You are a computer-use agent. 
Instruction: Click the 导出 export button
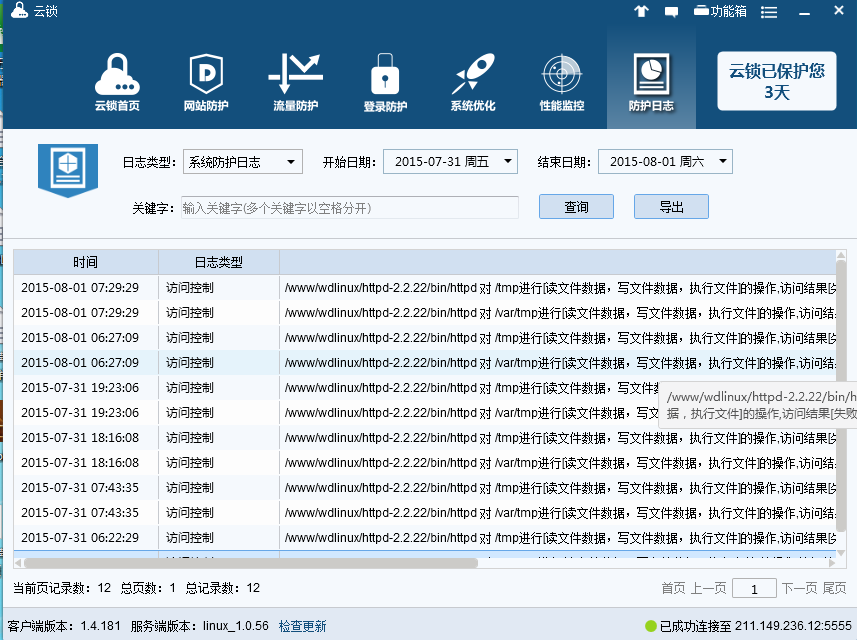(671, 207)
